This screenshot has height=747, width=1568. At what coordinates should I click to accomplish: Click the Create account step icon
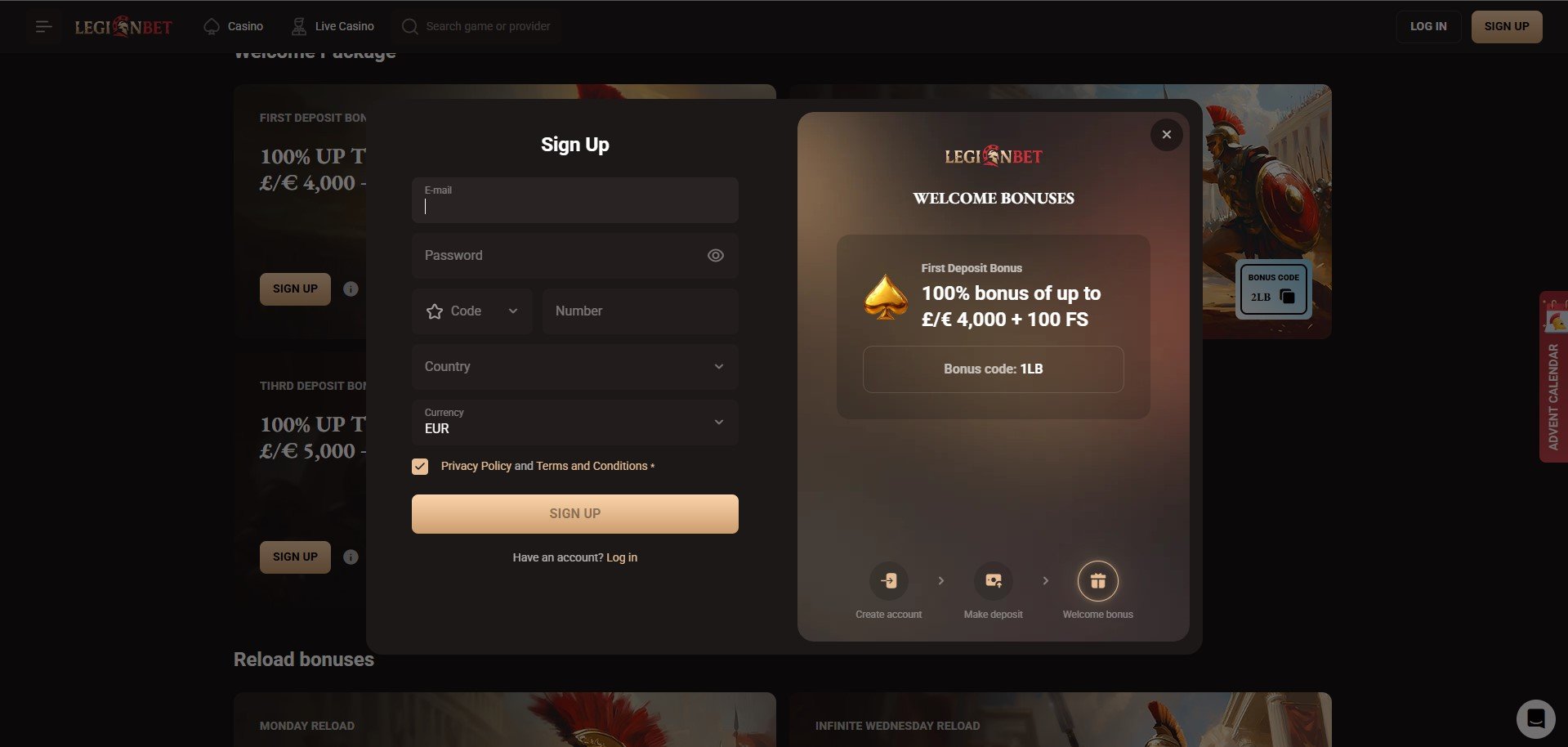889,580
